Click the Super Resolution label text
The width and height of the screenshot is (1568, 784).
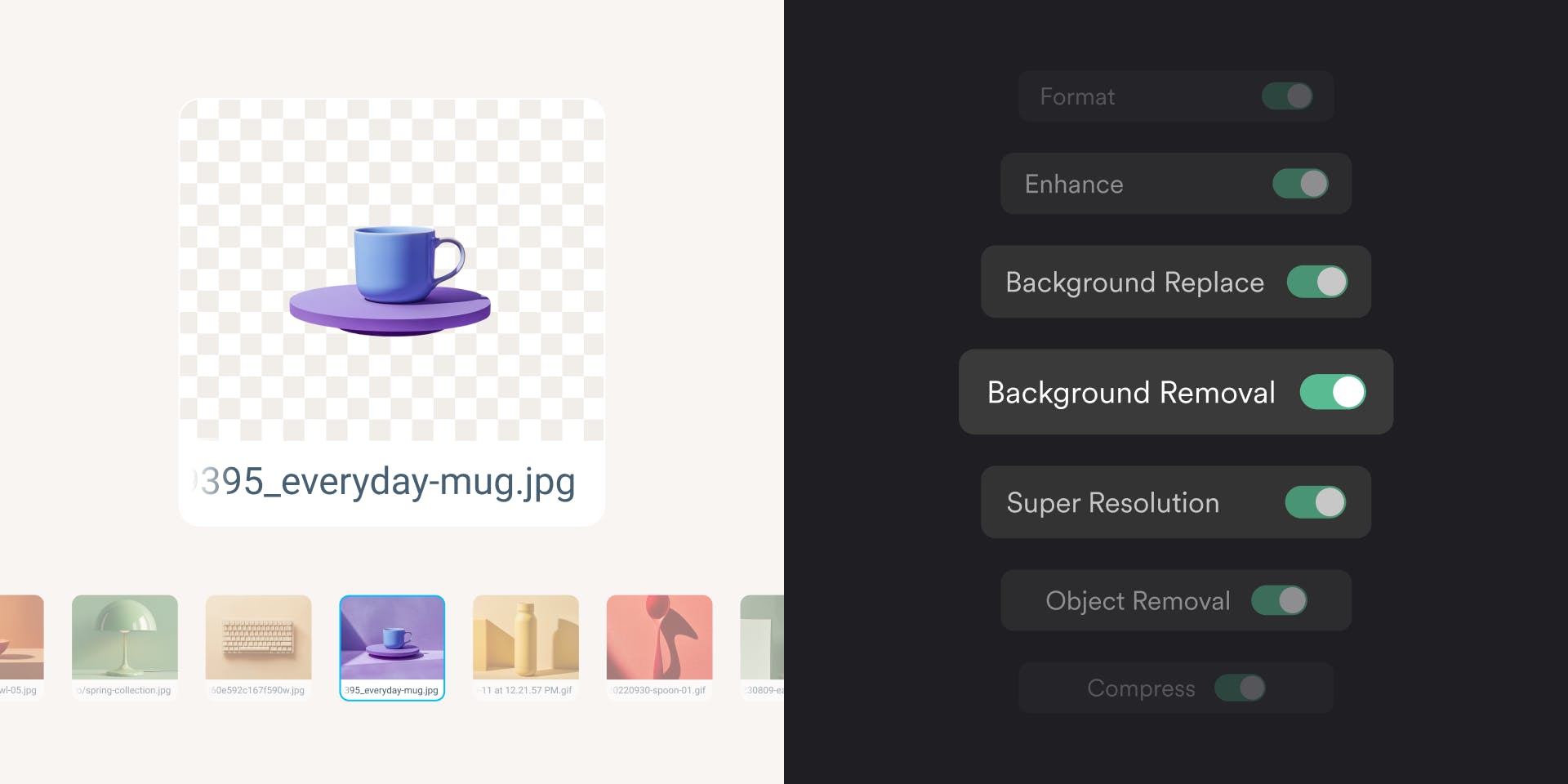pyautogui.click(x=1112, y=503)
